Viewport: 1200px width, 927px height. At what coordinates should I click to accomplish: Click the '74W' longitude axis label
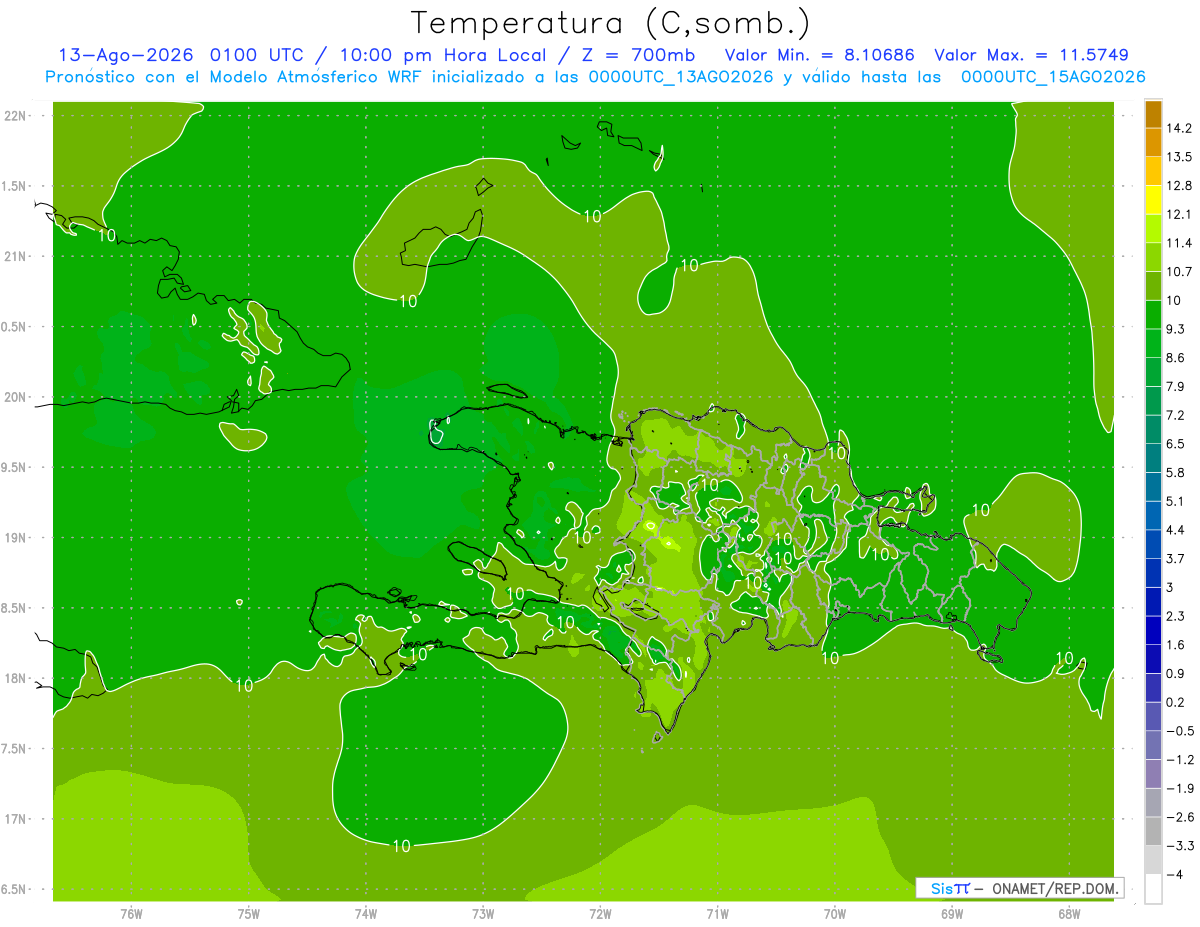click(x=366, y=914)
